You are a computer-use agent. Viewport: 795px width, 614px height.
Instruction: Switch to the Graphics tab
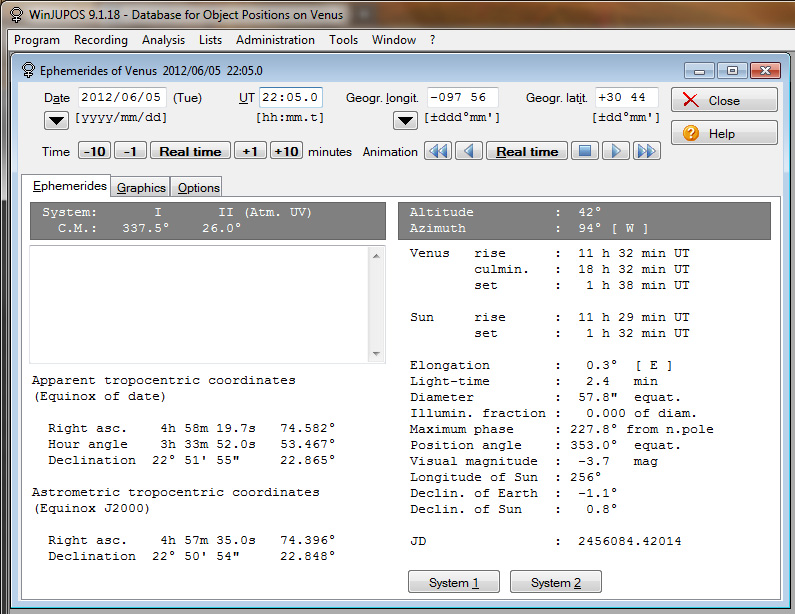tap(141, 187)
